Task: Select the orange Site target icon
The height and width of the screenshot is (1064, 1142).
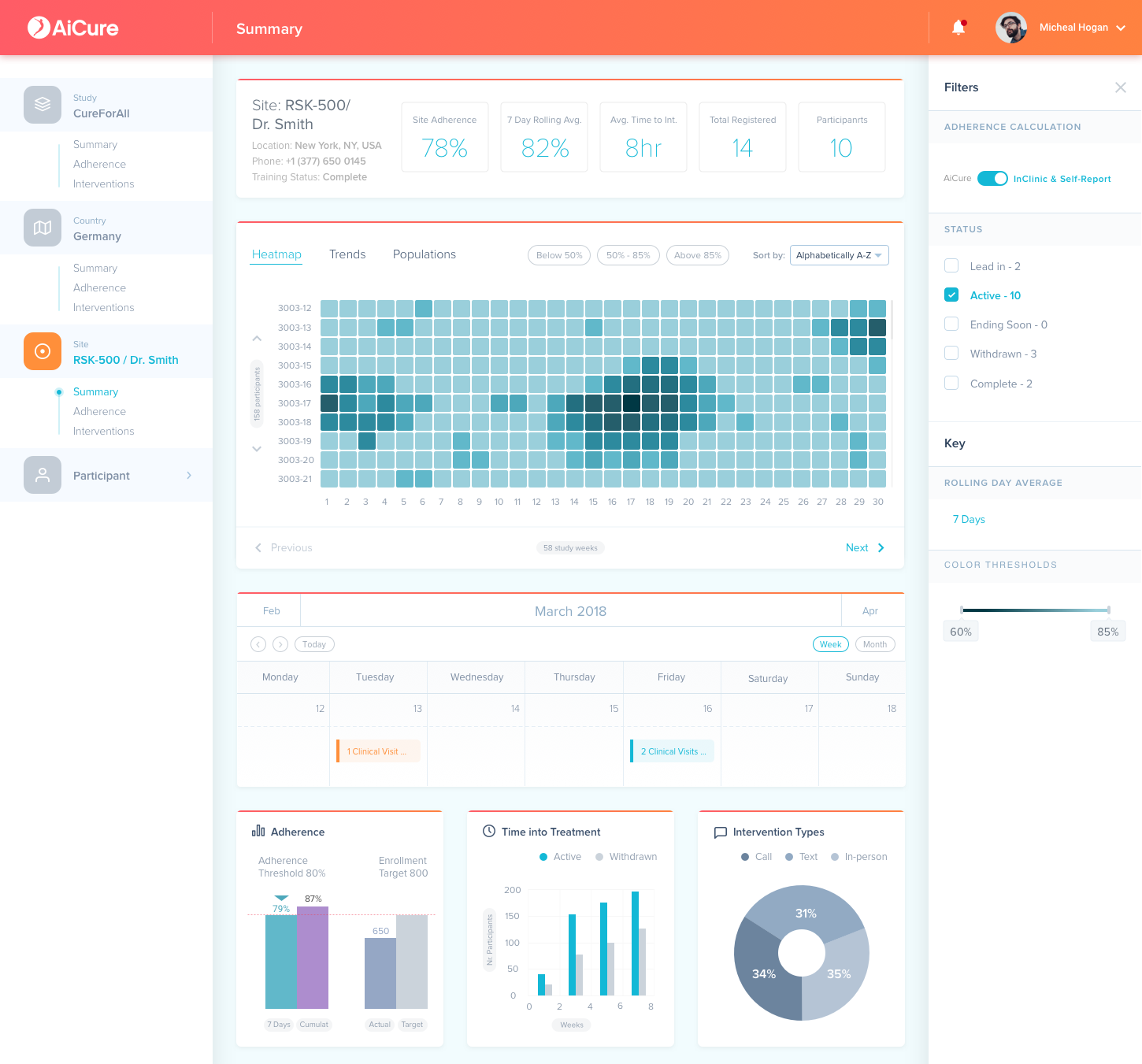Action: click(43, 351)
